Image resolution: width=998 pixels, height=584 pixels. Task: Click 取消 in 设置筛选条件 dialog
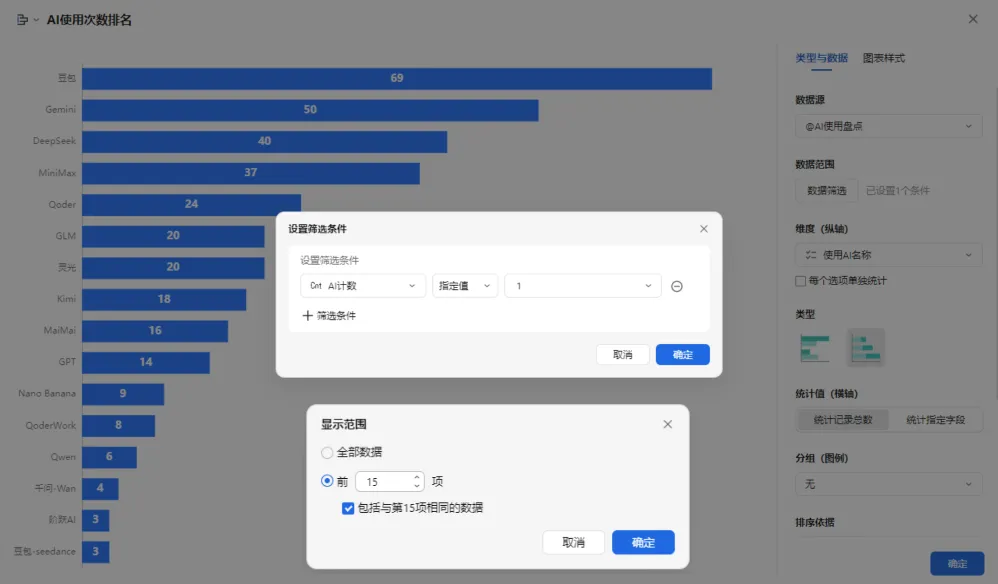(x=622, y=354)
